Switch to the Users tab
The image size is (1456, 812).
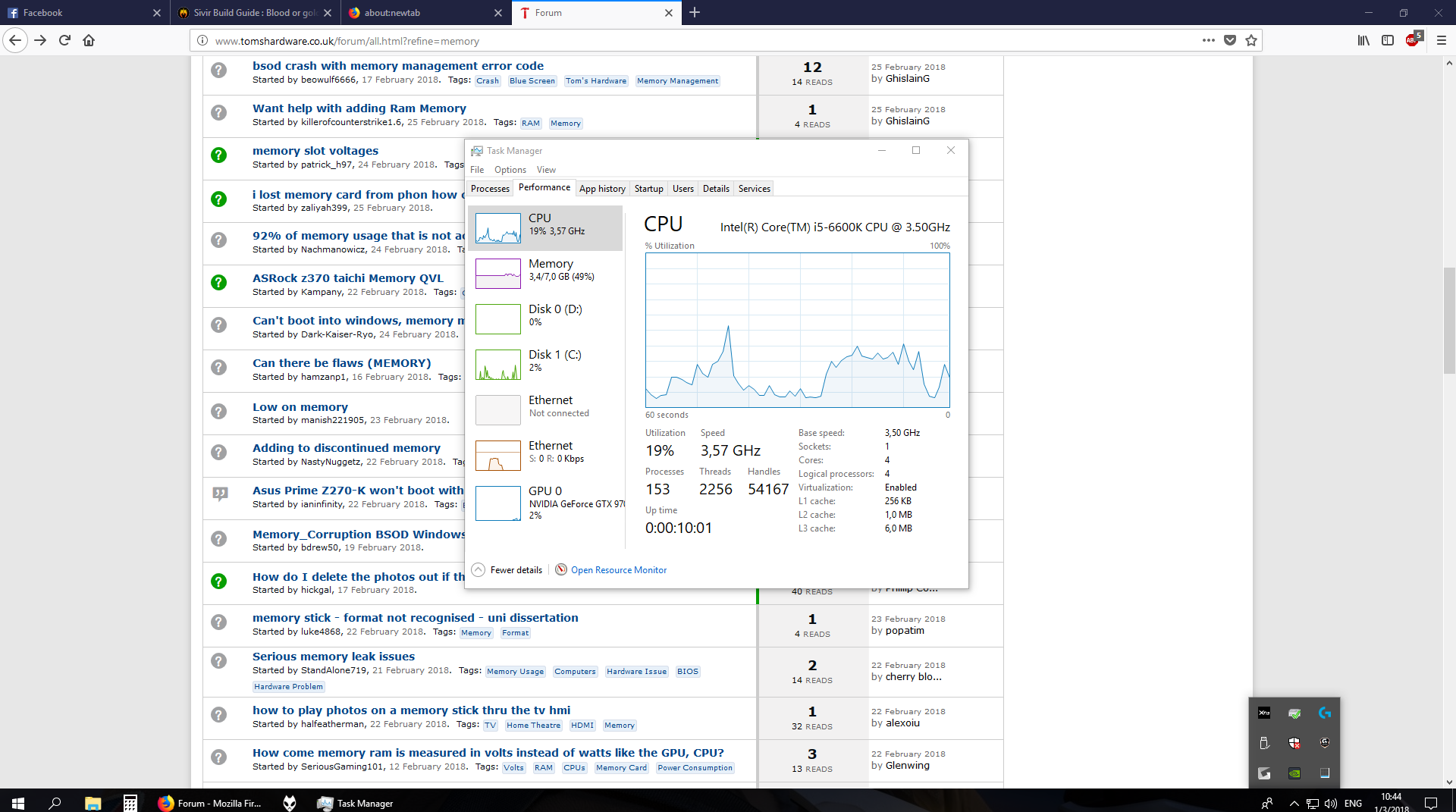pyautogui.click(x=682, y=189)
